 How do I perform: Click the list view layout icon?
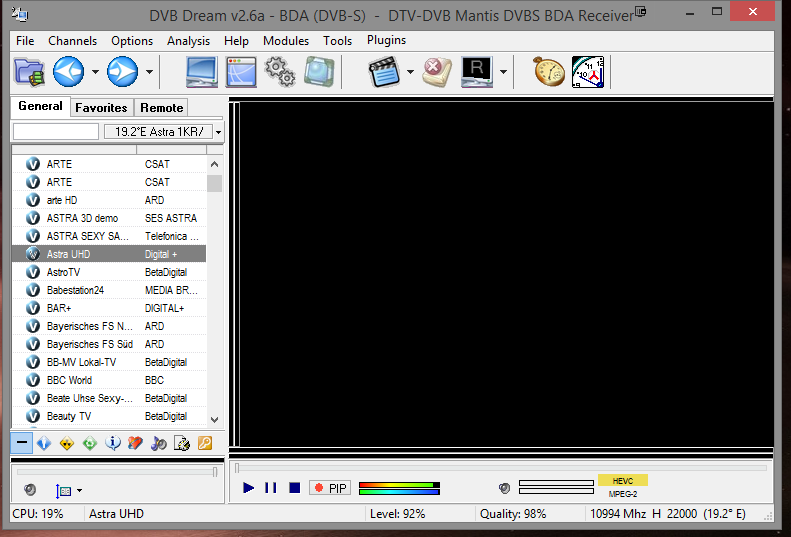pos(64,490)
